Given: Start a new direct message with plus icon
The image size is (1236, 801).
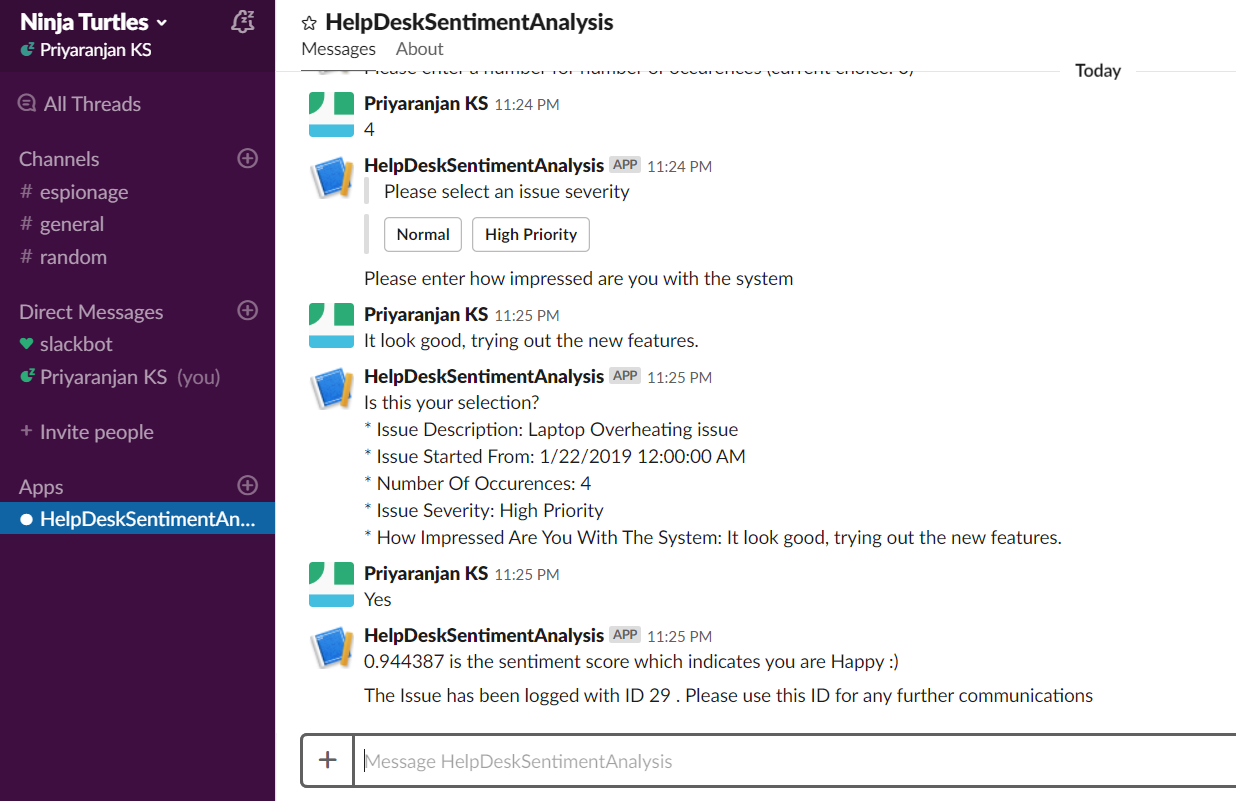Looking at the screenshot, I should (248, 311).
